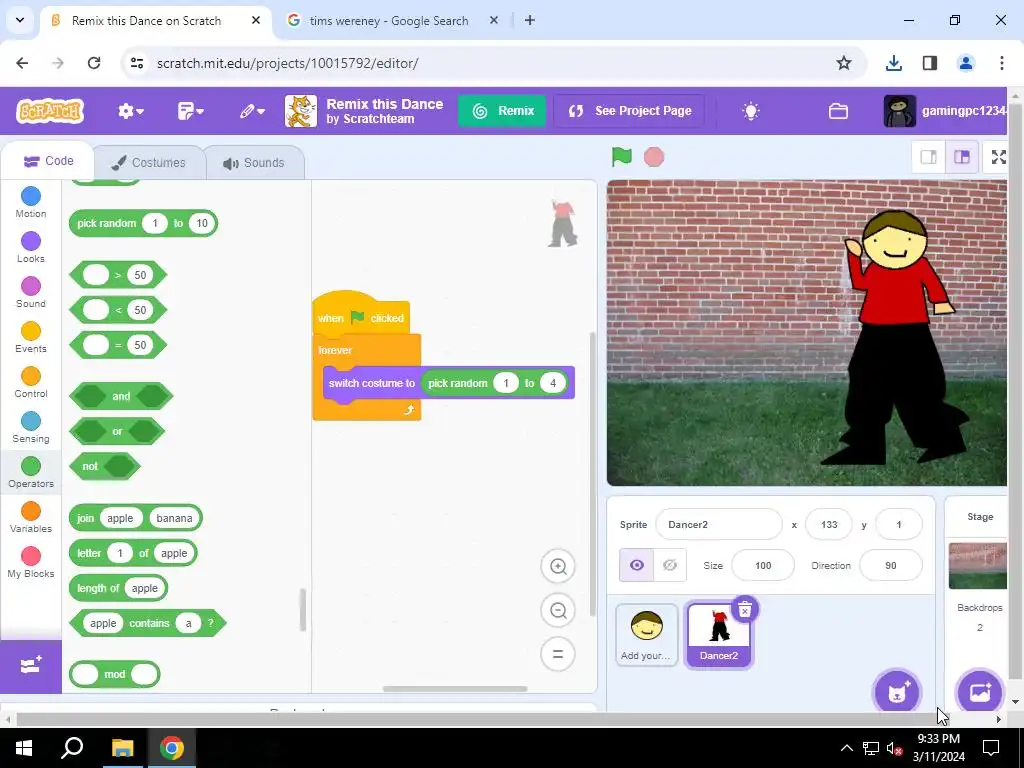Select the Control block category

[31, 383]
